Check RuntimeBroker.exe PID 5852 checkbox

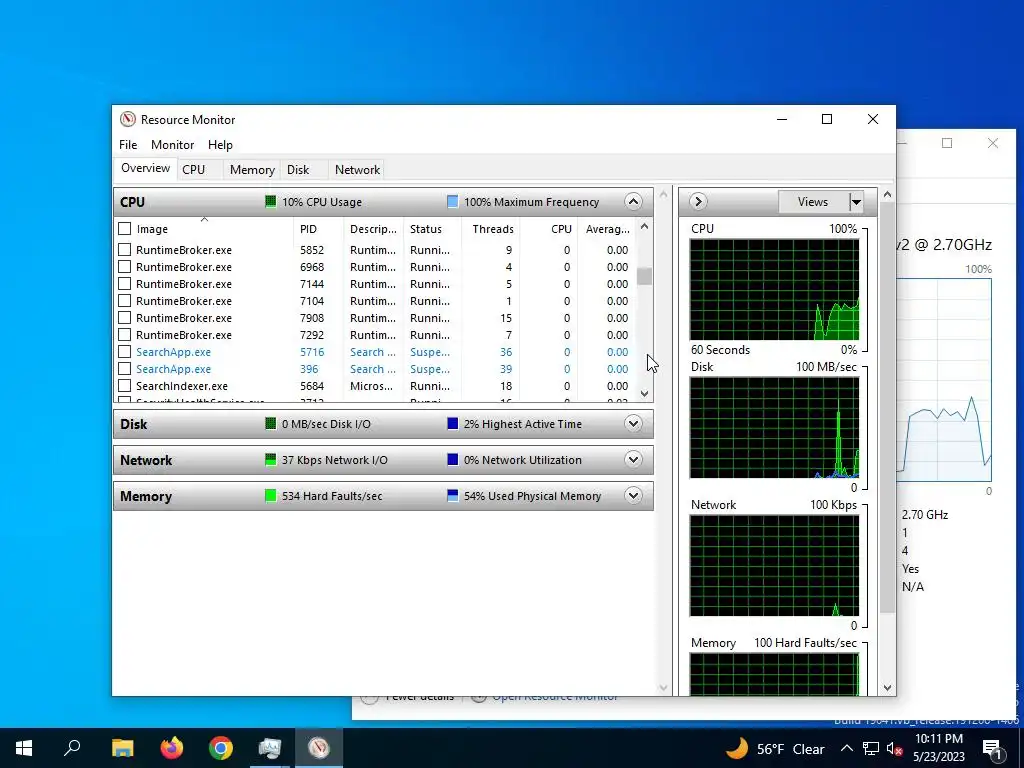coord(125,249)
